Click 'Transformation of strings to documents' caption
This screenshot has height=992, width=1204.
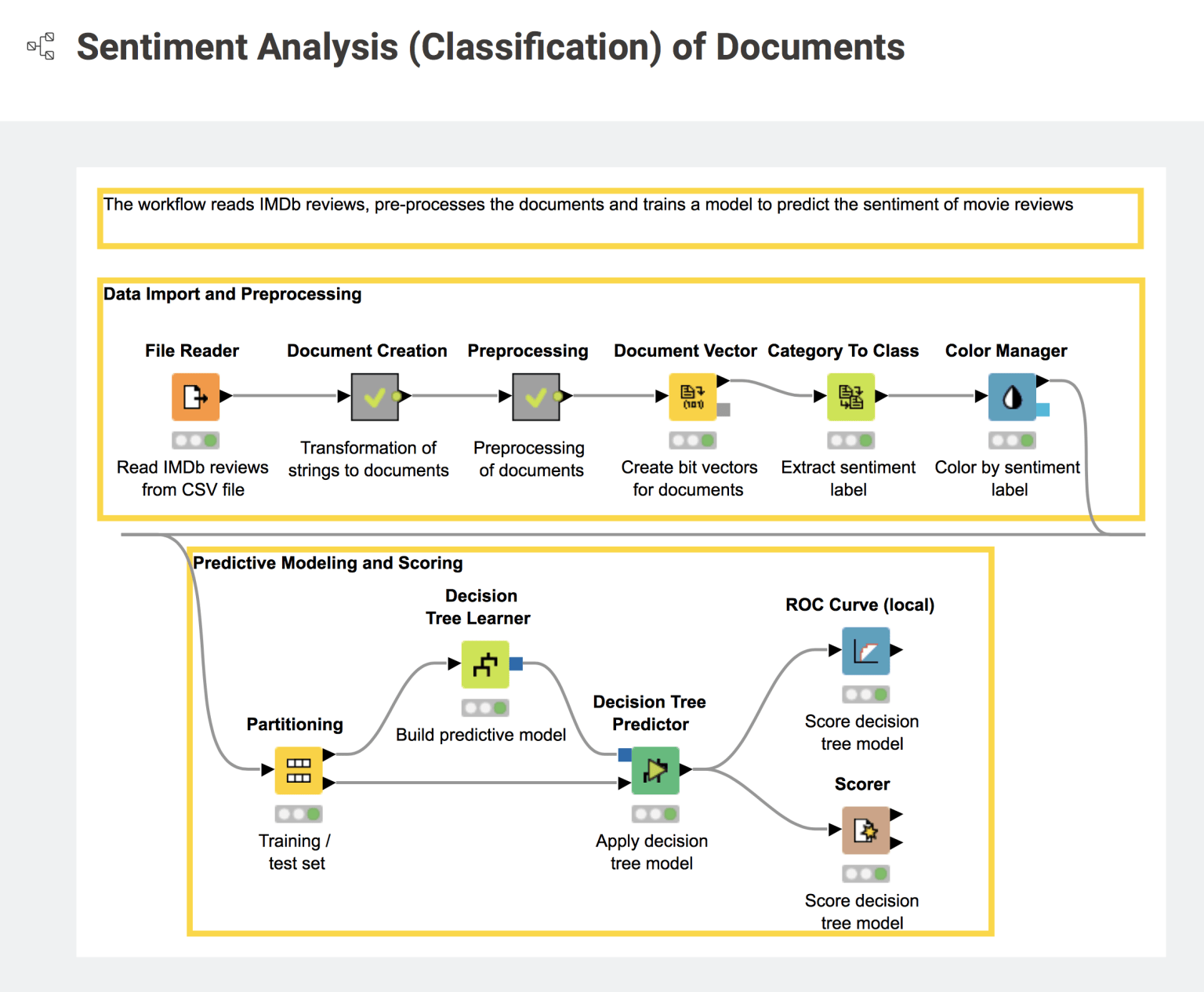tap(368, 459)
